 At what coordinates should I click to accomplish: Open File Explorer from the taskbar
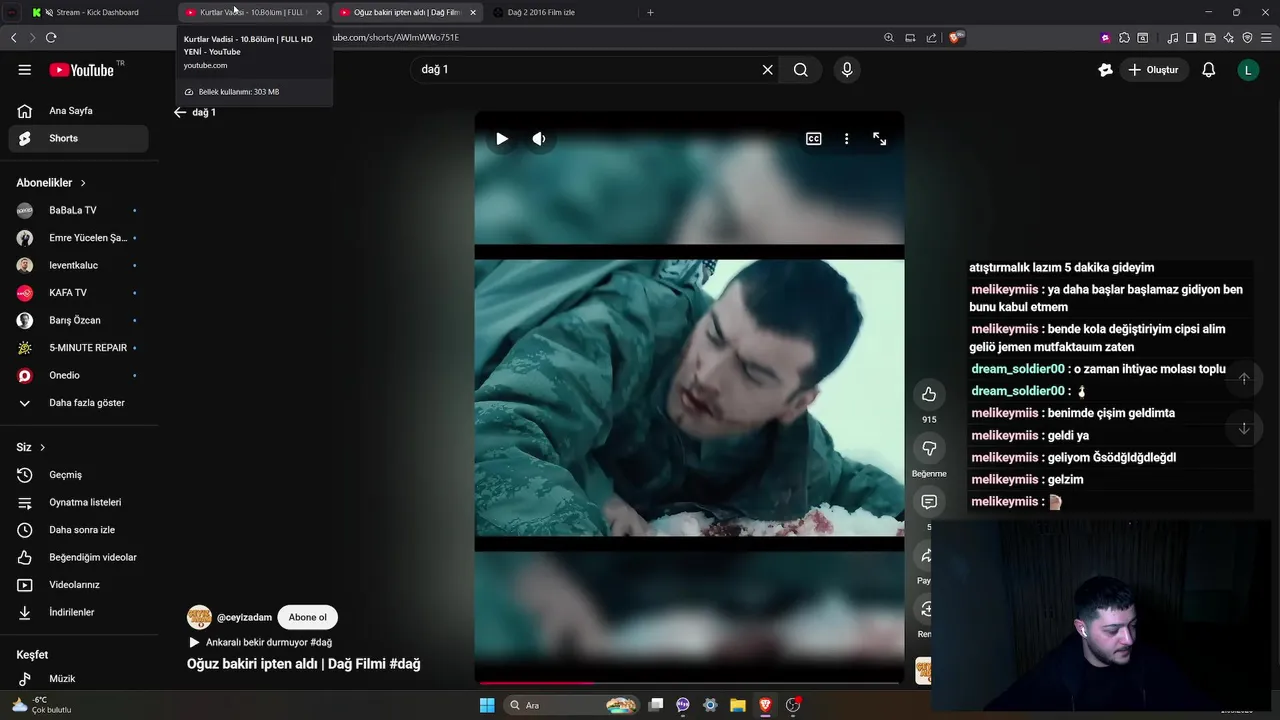[737, 705]
